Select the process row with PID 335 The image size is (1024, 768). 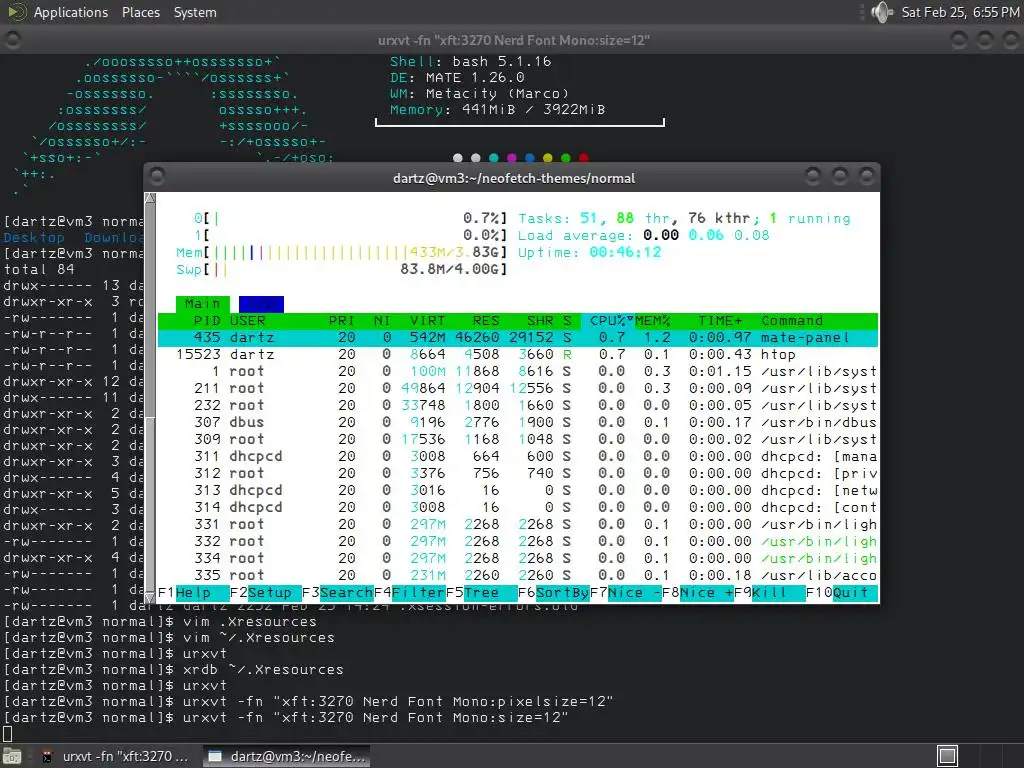(x=518, y=575)
